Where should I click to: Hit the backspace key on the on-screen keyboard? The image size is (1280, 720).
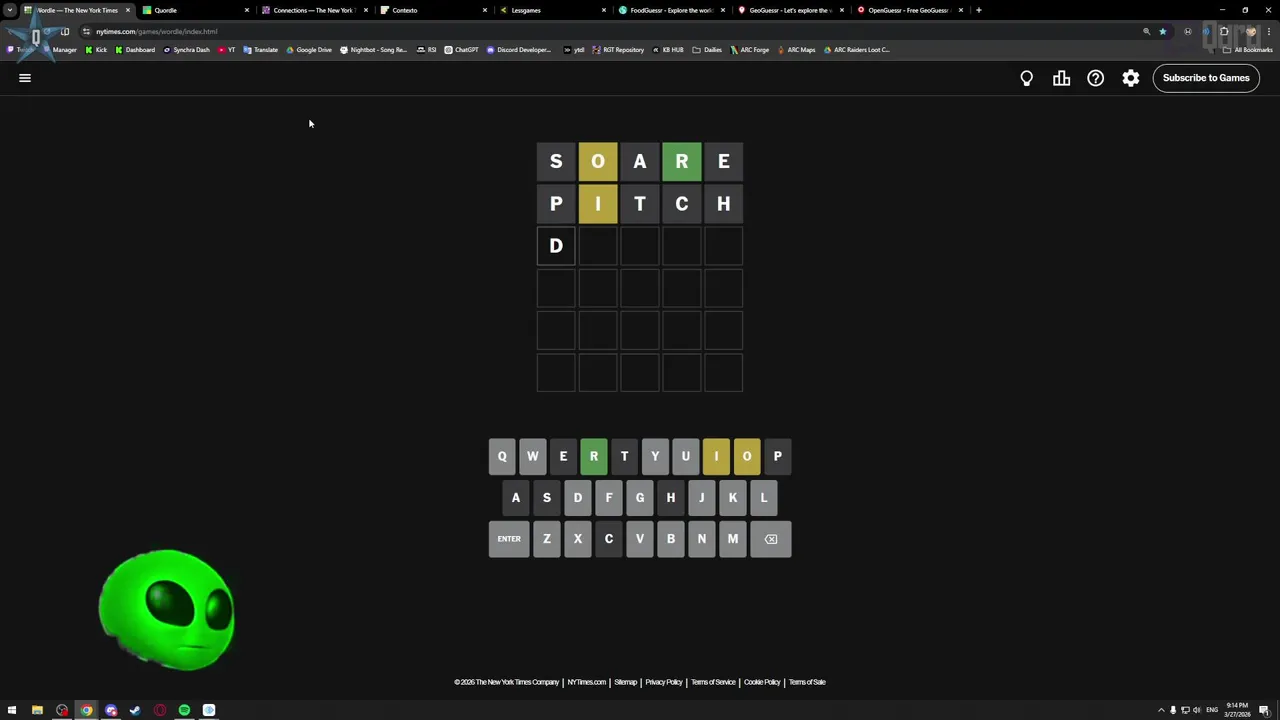[x=771, y=539]
